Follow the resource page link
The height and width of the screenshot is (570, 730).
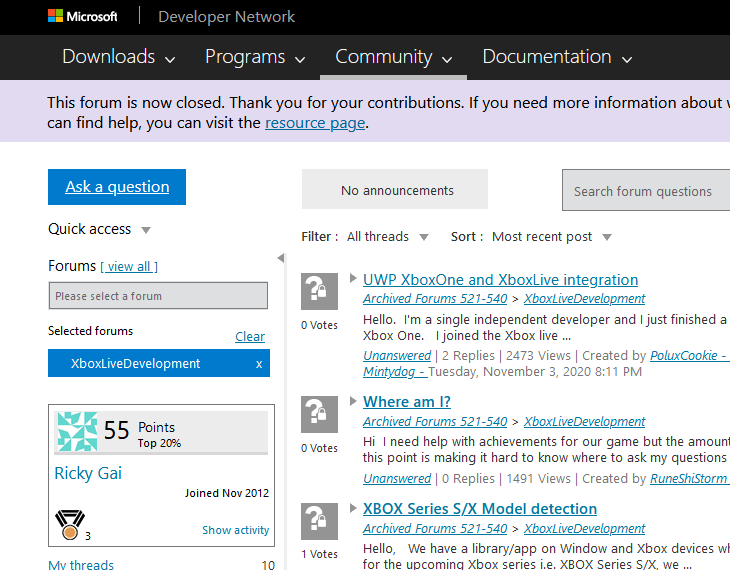[315, 123]
